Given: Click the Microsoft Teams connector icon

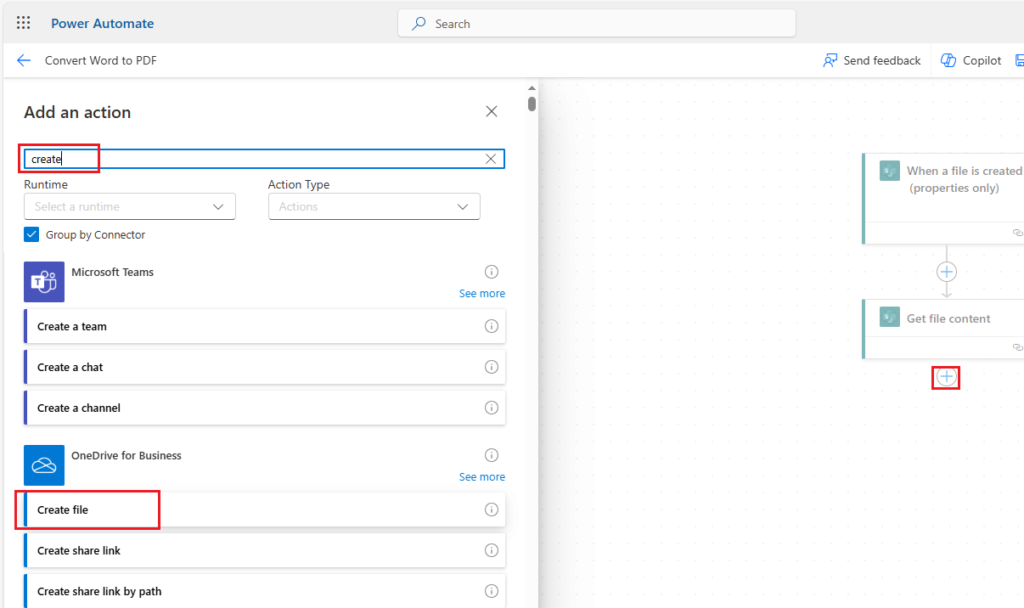Looking at the screenshot, I should click(43, 281).
